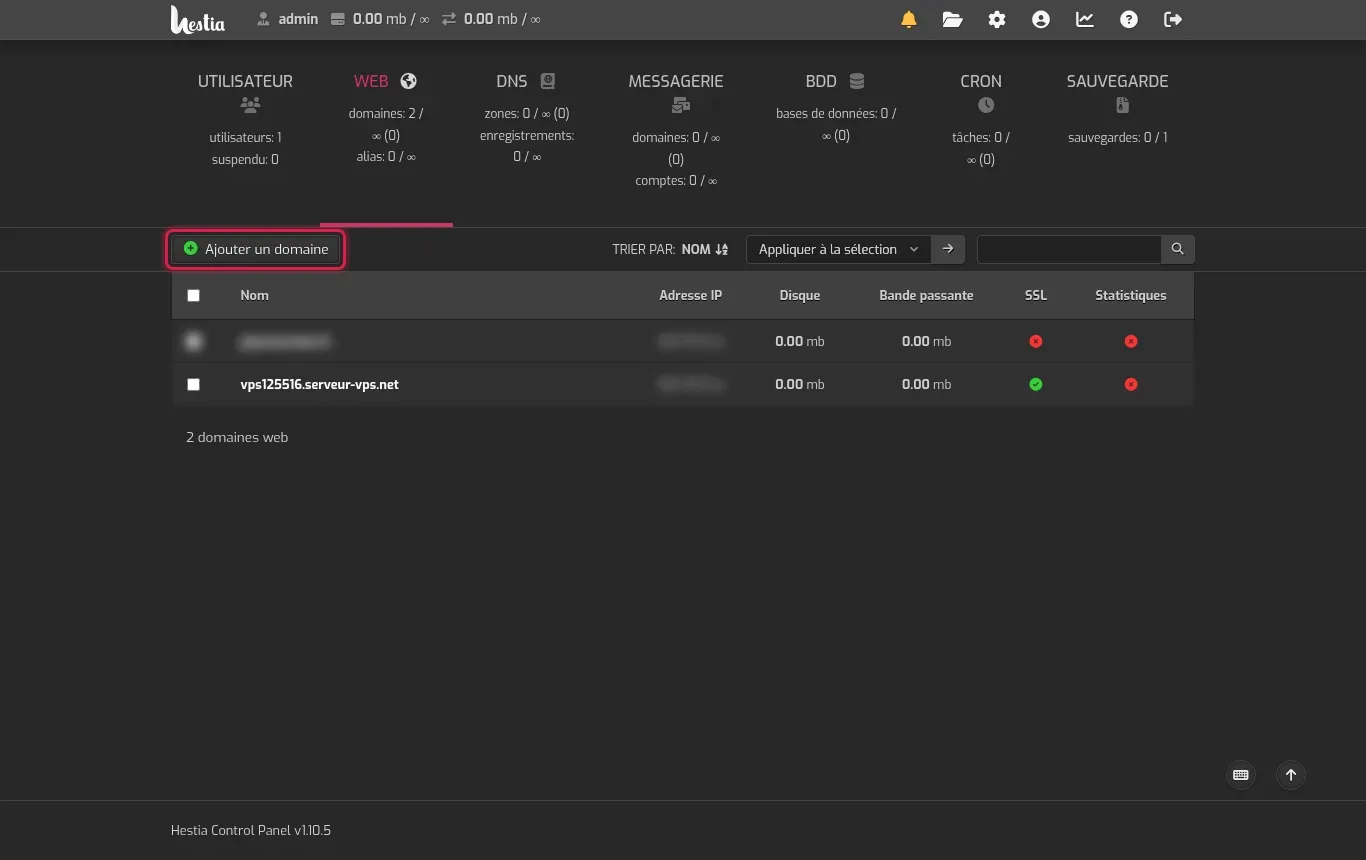Switch to the DNS tab
Viewport: 1366px width, 860px height.
tap(526, 81)
